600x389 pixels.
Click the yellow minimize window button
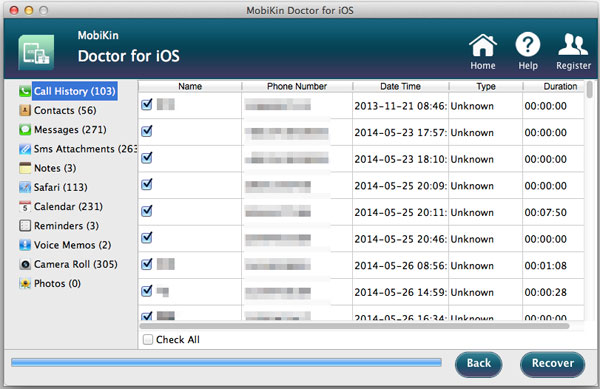pos(29,10)
